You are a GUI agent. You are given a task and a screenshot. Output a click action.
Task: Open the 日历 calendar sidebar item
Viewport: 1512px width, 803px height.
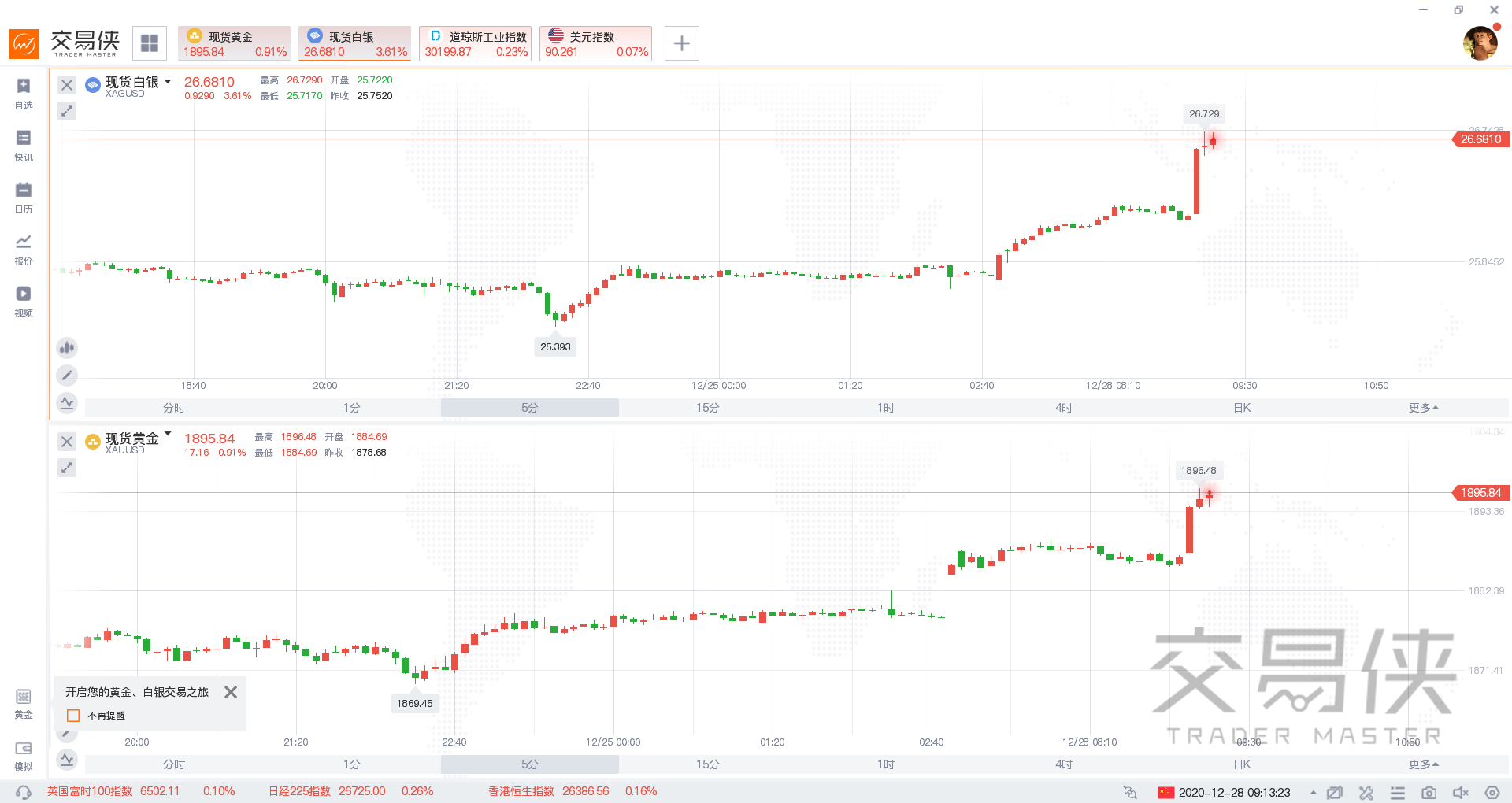tap(24, 198)
